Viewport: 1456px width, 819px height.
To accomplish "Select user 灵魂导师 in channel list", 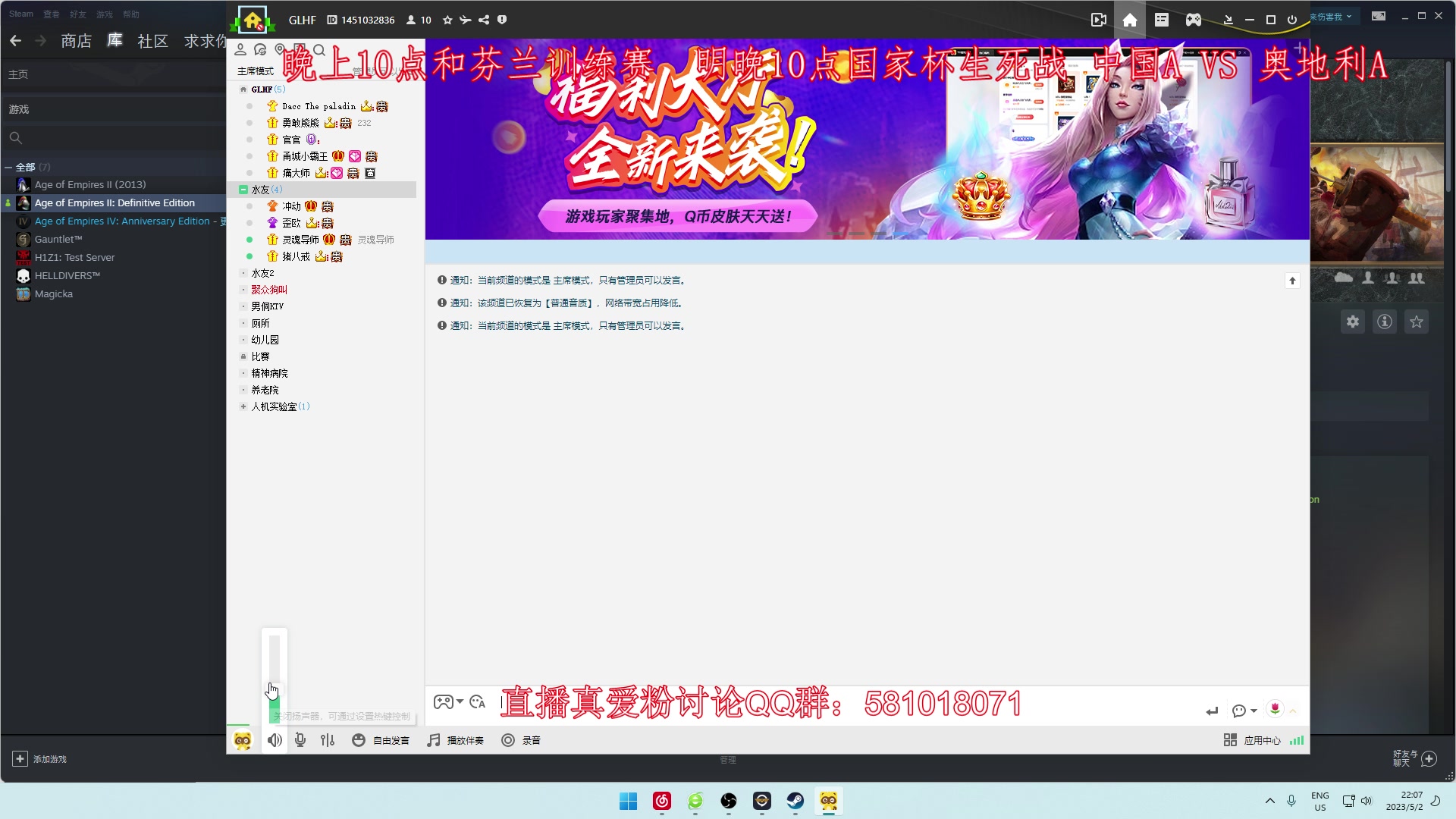I will click(300, 240).
